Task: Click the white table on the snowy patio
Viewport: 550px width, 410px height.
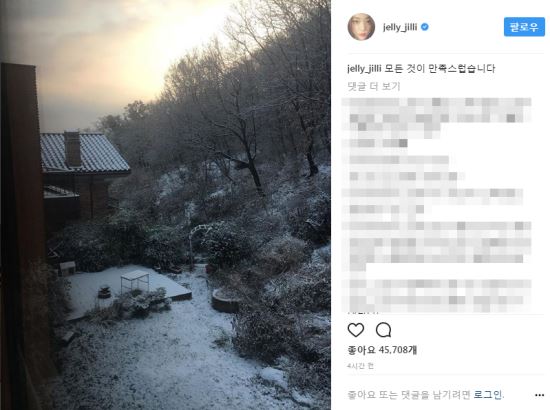Action: (x=135, y=282)
